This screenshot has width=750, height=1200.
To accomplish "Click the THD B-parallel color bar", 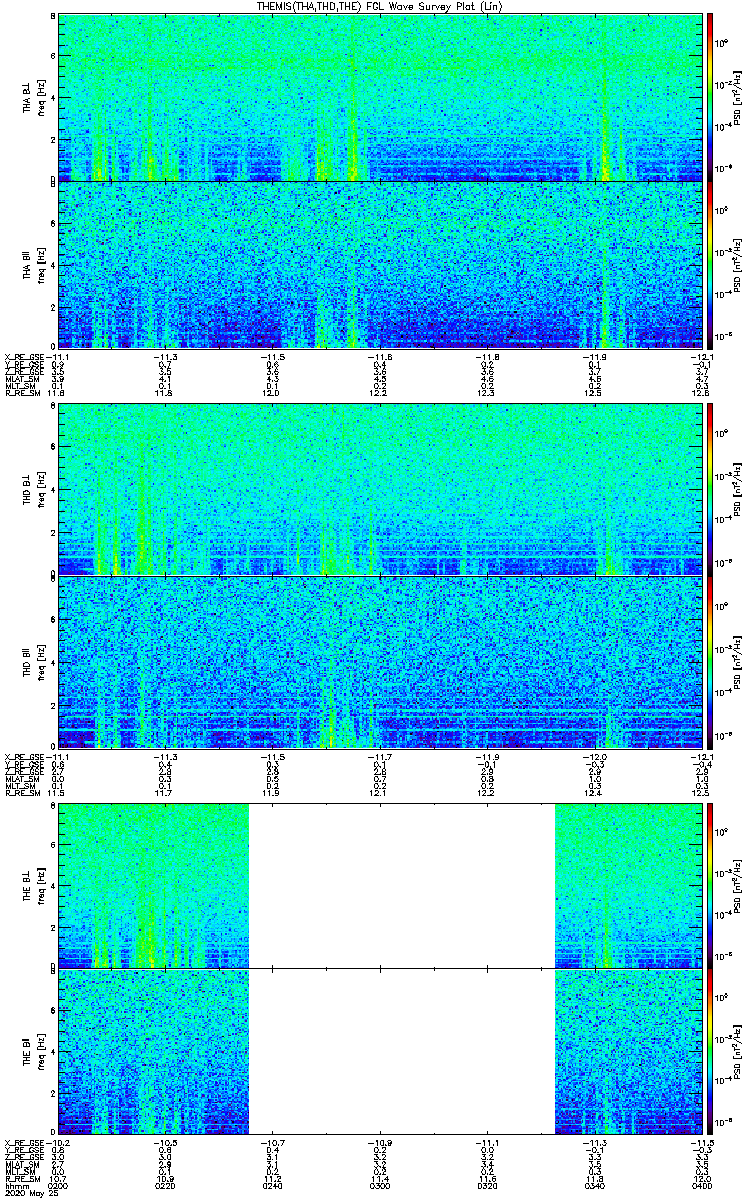I will [710, 662].
